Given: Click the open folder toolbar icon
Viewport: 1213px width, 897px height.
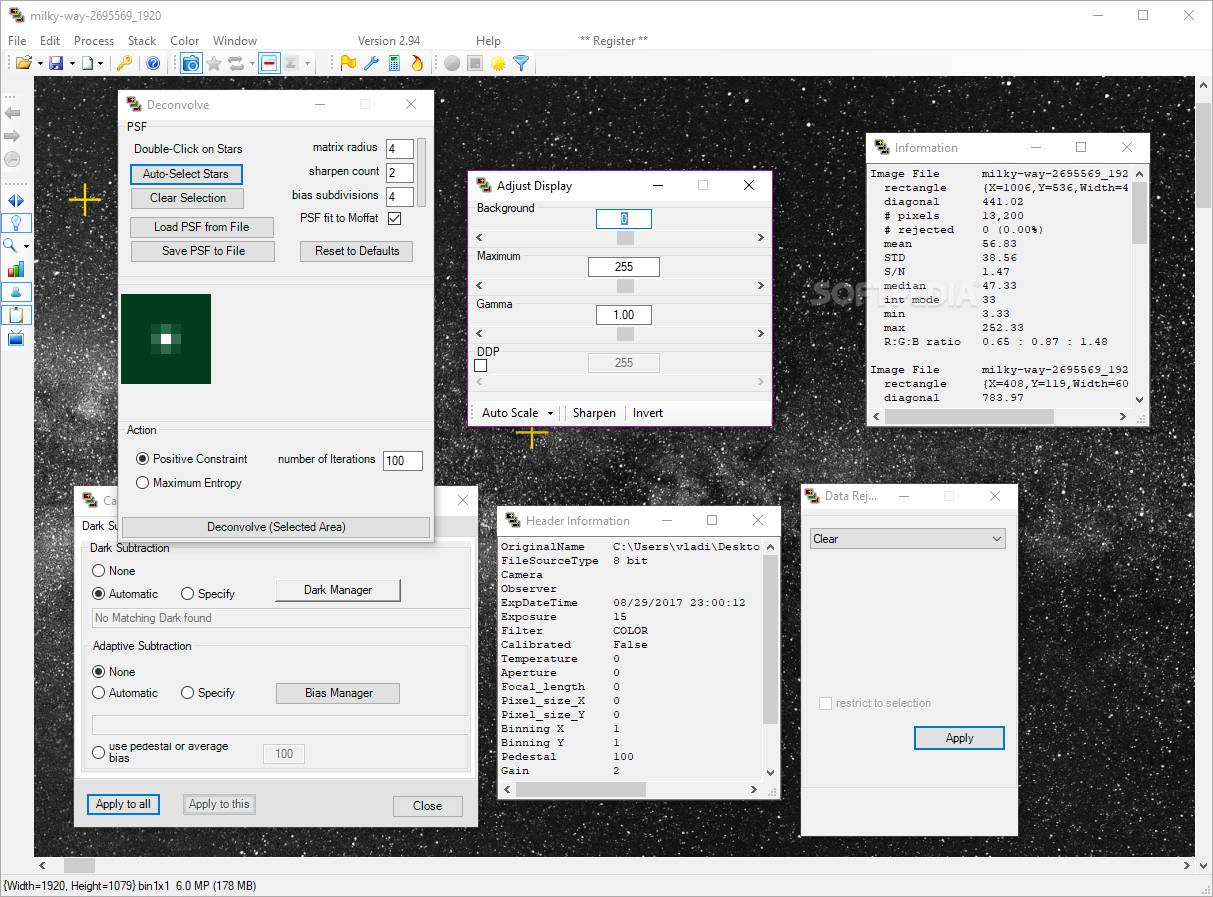Looking at the screenshot, I should tap(23, 63).
